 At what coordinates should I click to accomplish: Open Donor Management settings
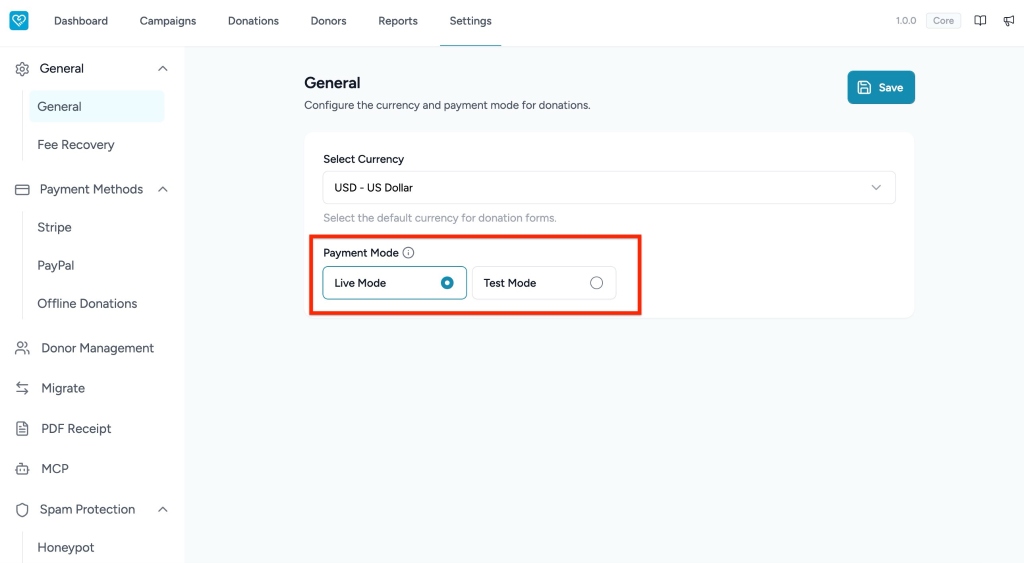tap(97, 348)
